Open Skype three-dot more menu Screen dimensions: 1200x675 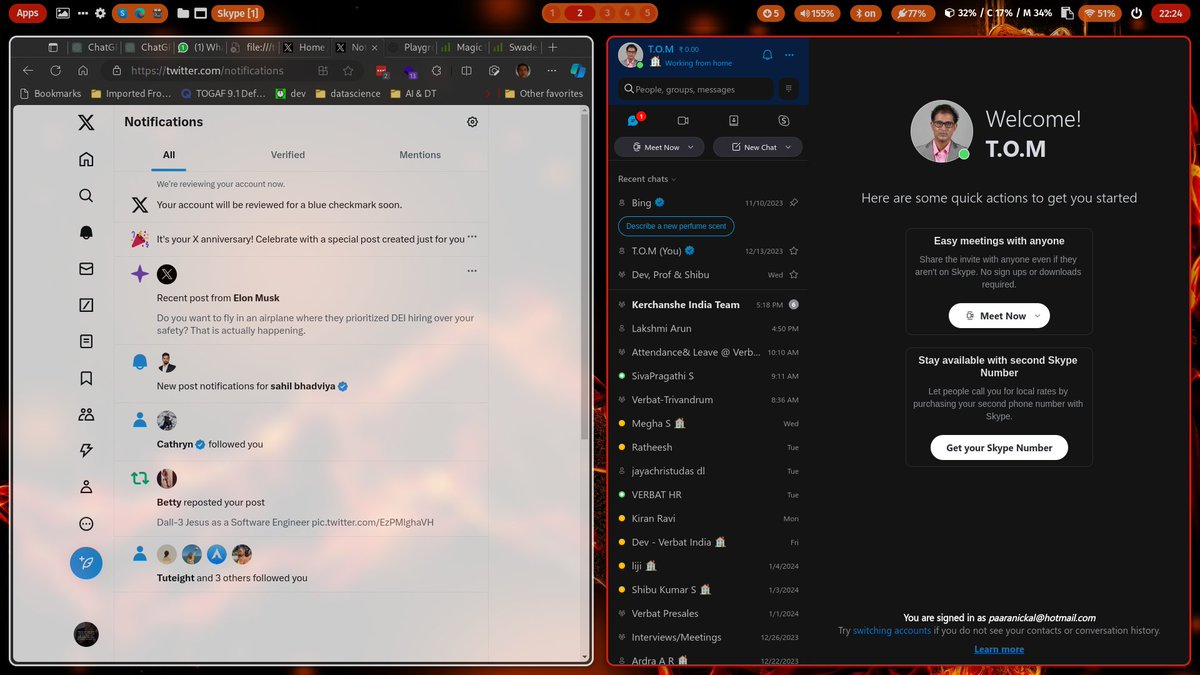point(789,55)
